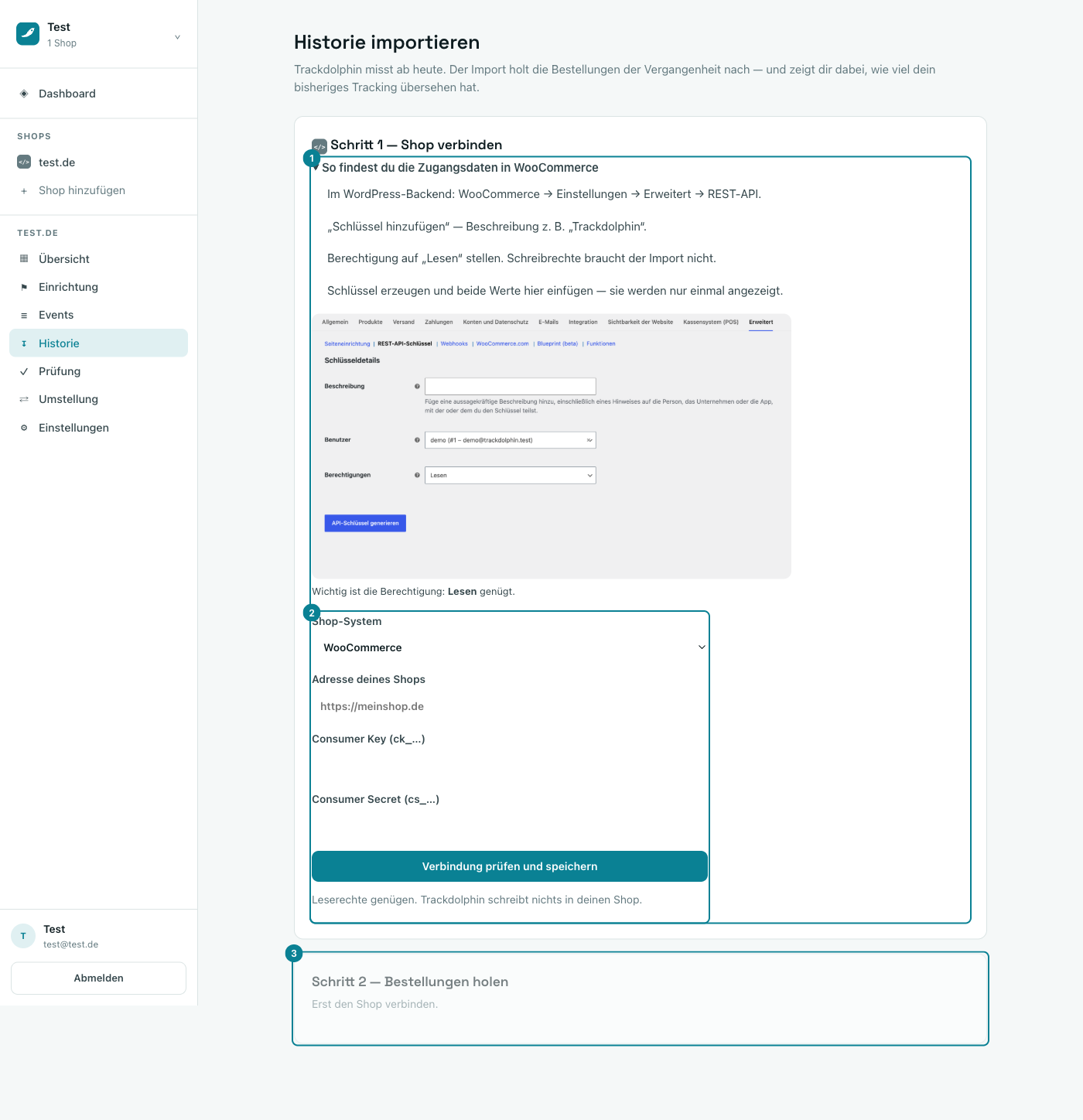
Task: Click the test@test.de email text
Action: pos(70,944)
